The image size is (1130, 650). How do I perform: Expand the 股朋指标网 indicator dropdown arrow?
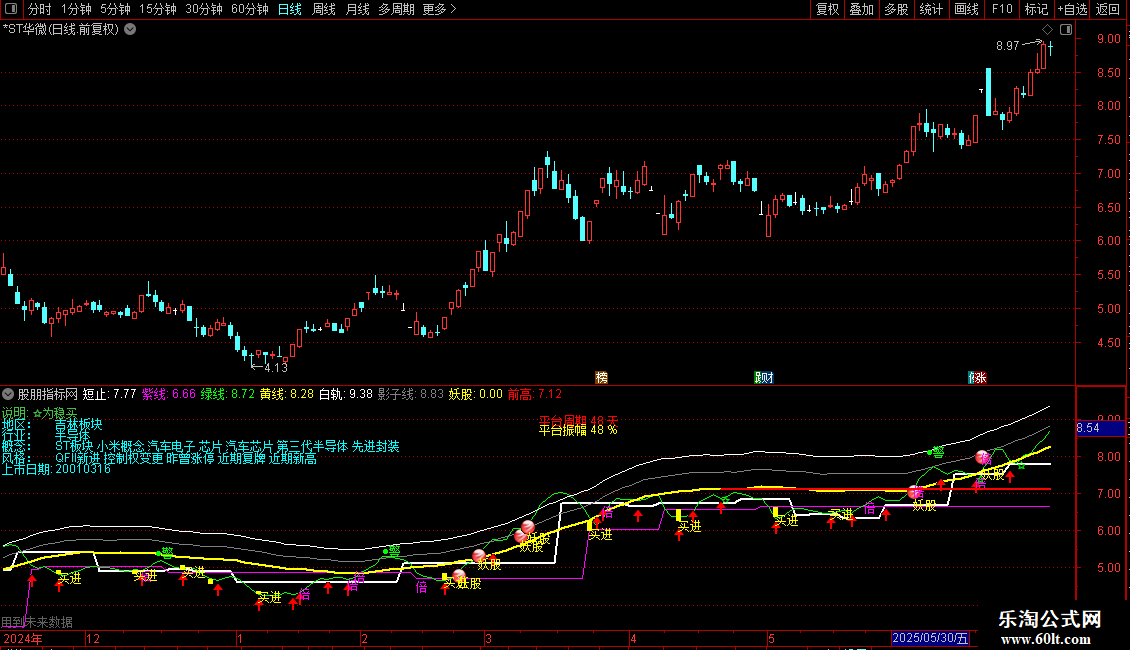click(8, 394)
